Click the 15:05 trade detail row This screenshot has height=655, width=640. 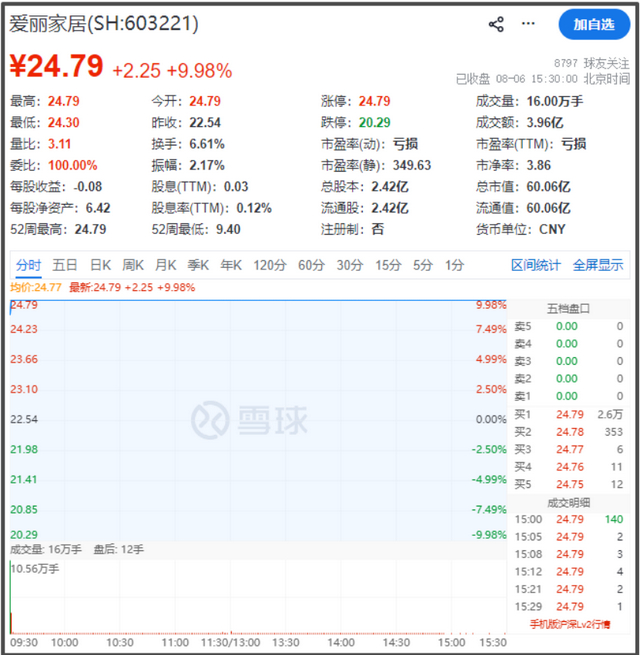569,537
